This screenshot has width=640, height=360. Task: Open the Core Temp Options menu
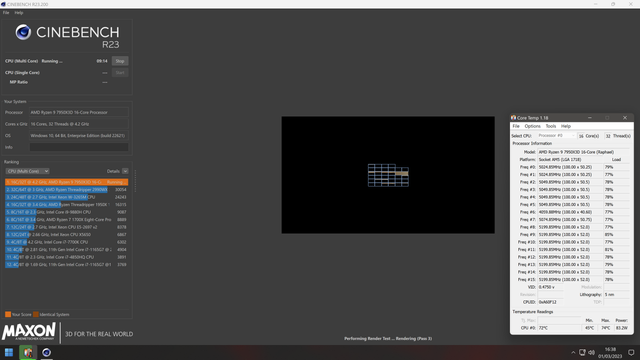[532, 126]
